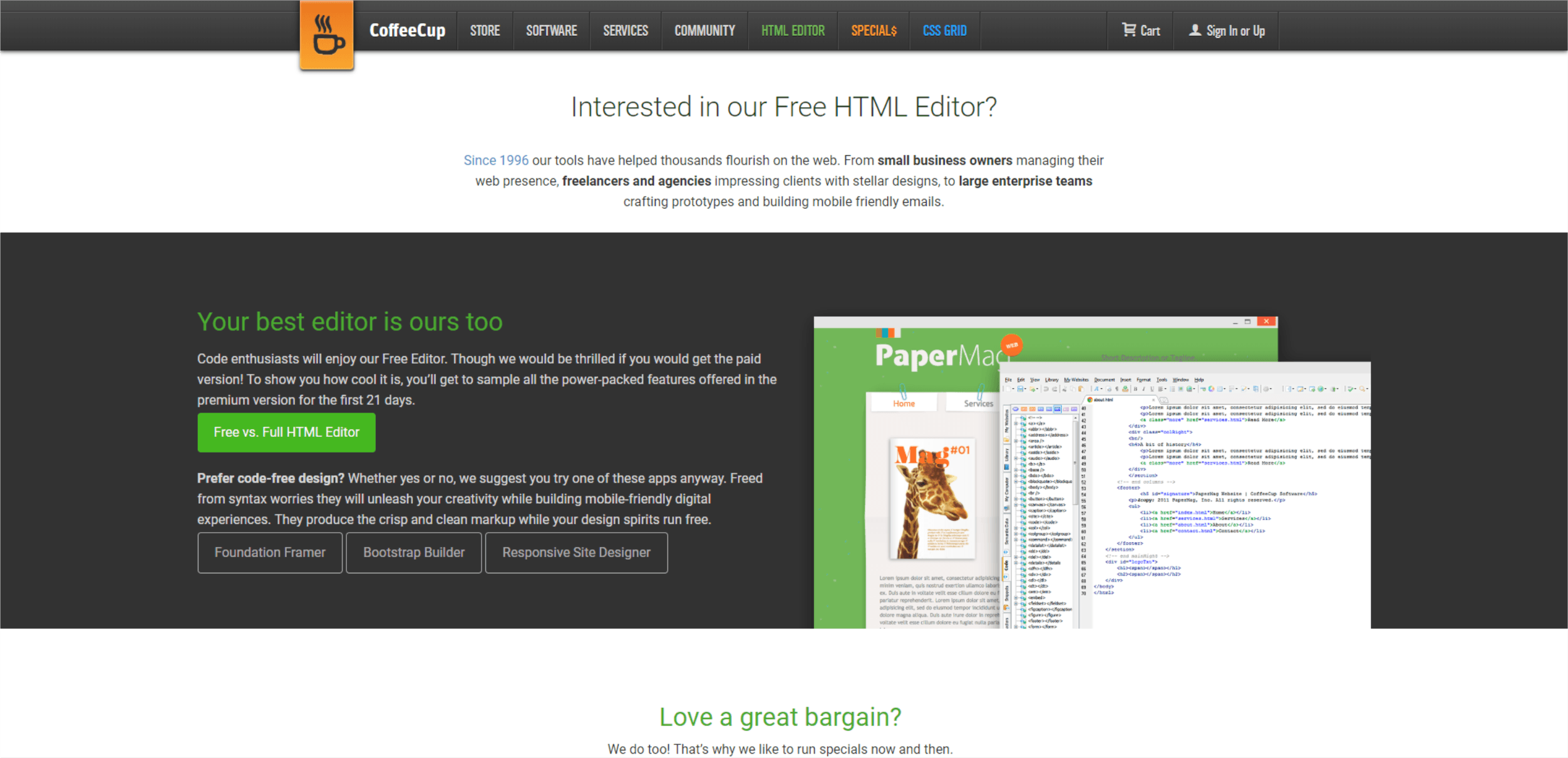Open the CSS GRID nav item

944,30
